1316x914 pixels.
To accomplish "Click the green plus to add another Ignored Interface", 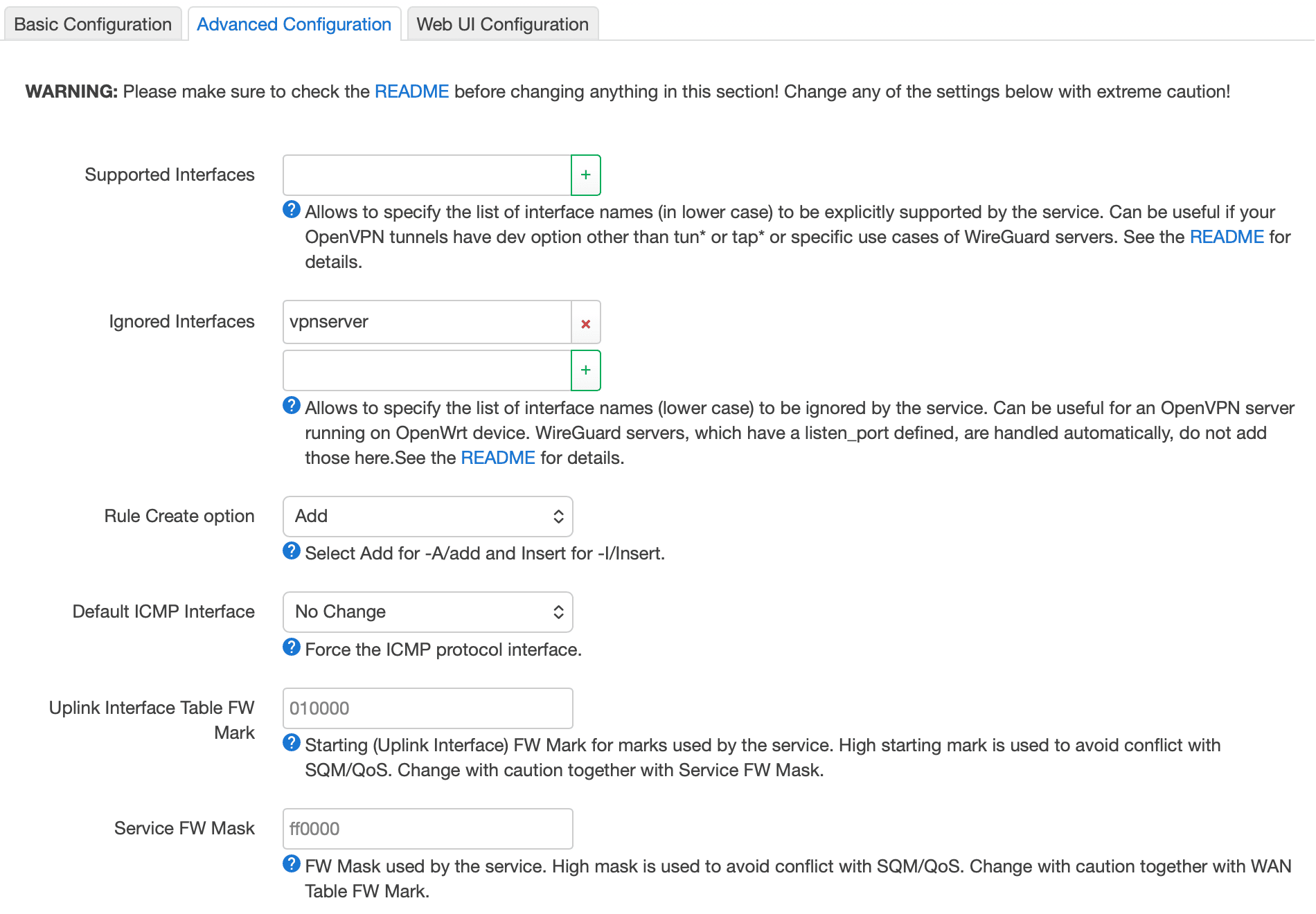I will [x=585, y=370].
